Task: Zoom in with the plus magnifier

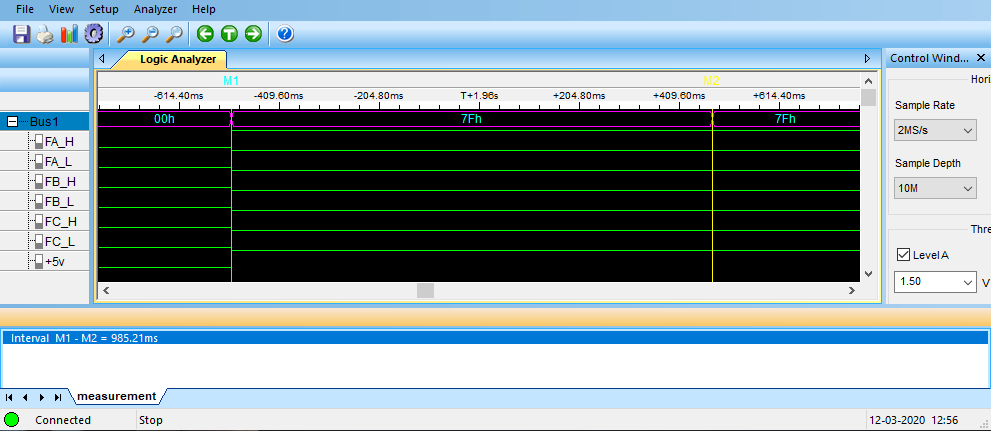Action: 126,34
